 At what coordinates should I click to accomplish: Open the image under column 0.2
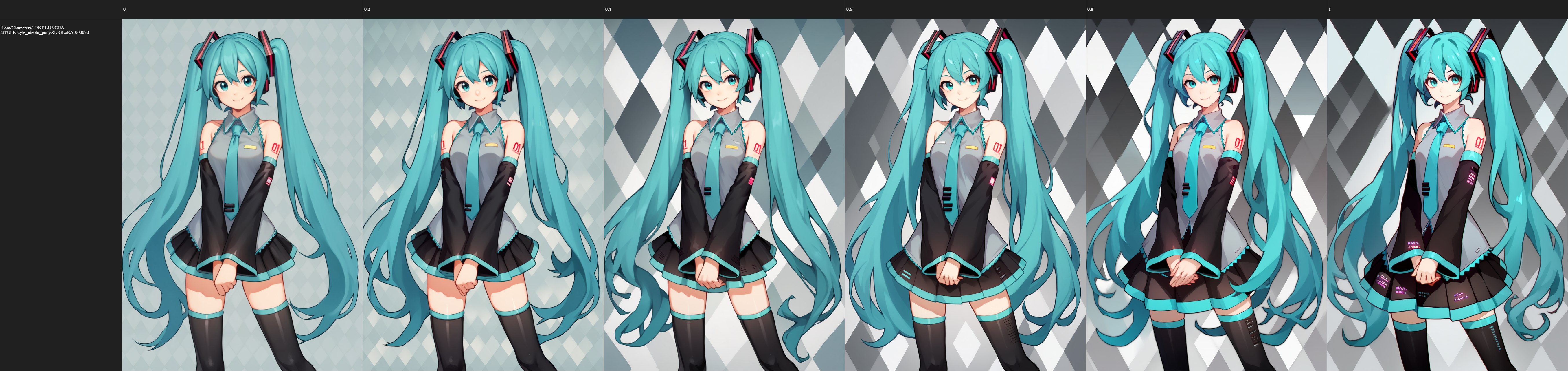pos(483,194)
